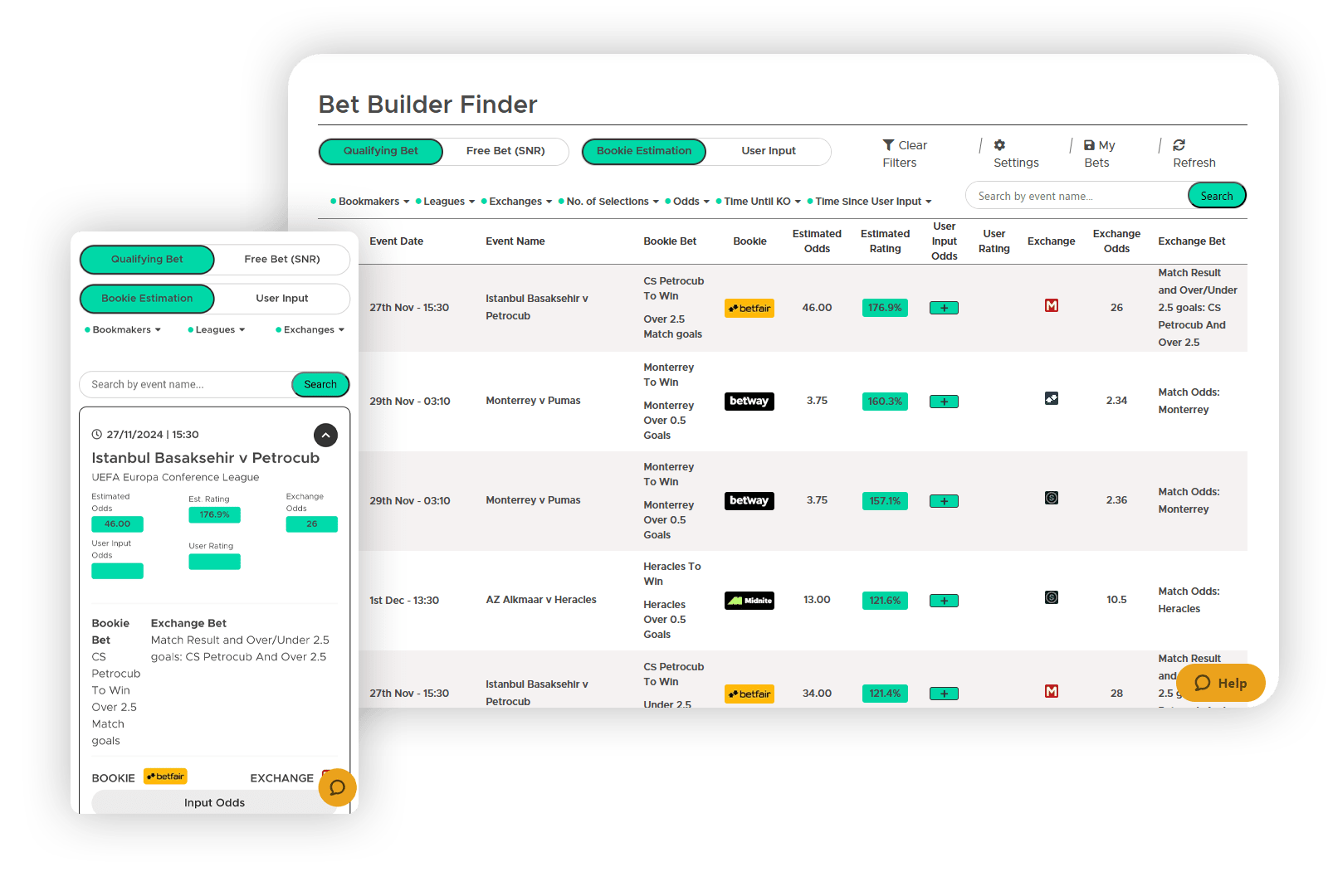
Task: Click the Input Odds button on mobile view
Action: pos(214,802)
